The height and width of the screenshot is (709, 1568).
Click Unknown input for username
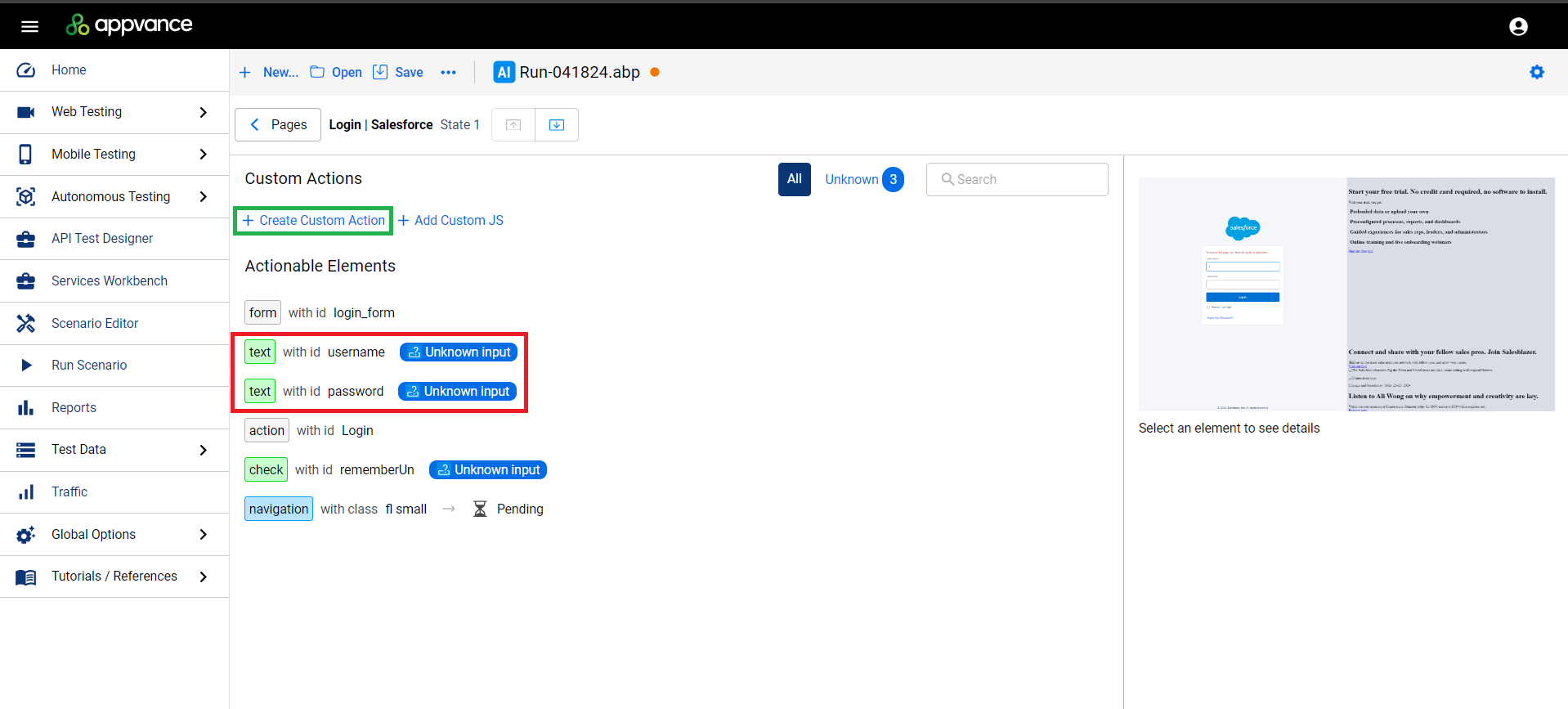[x=459, y=352]
